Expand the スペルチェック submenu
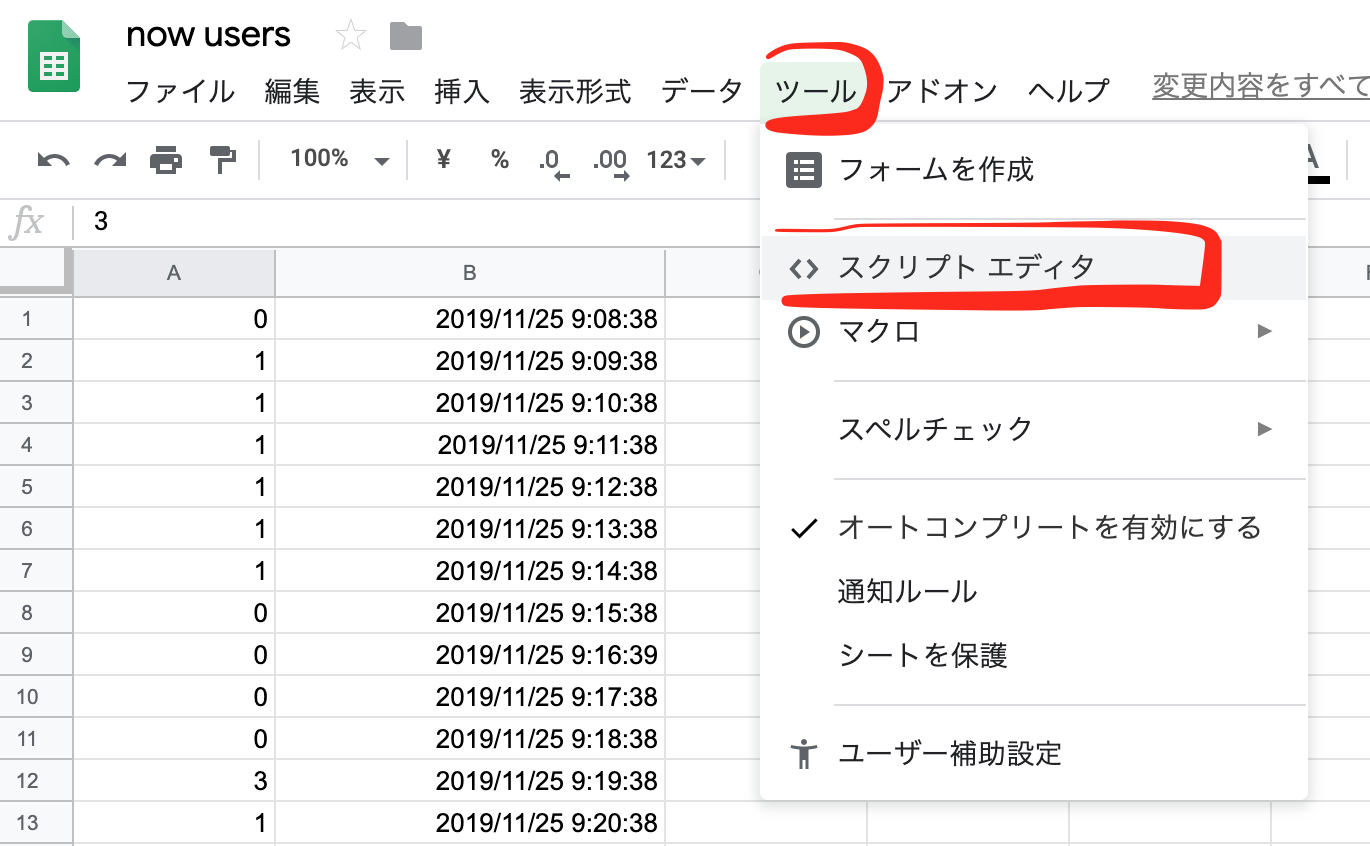 (1033, 429)
